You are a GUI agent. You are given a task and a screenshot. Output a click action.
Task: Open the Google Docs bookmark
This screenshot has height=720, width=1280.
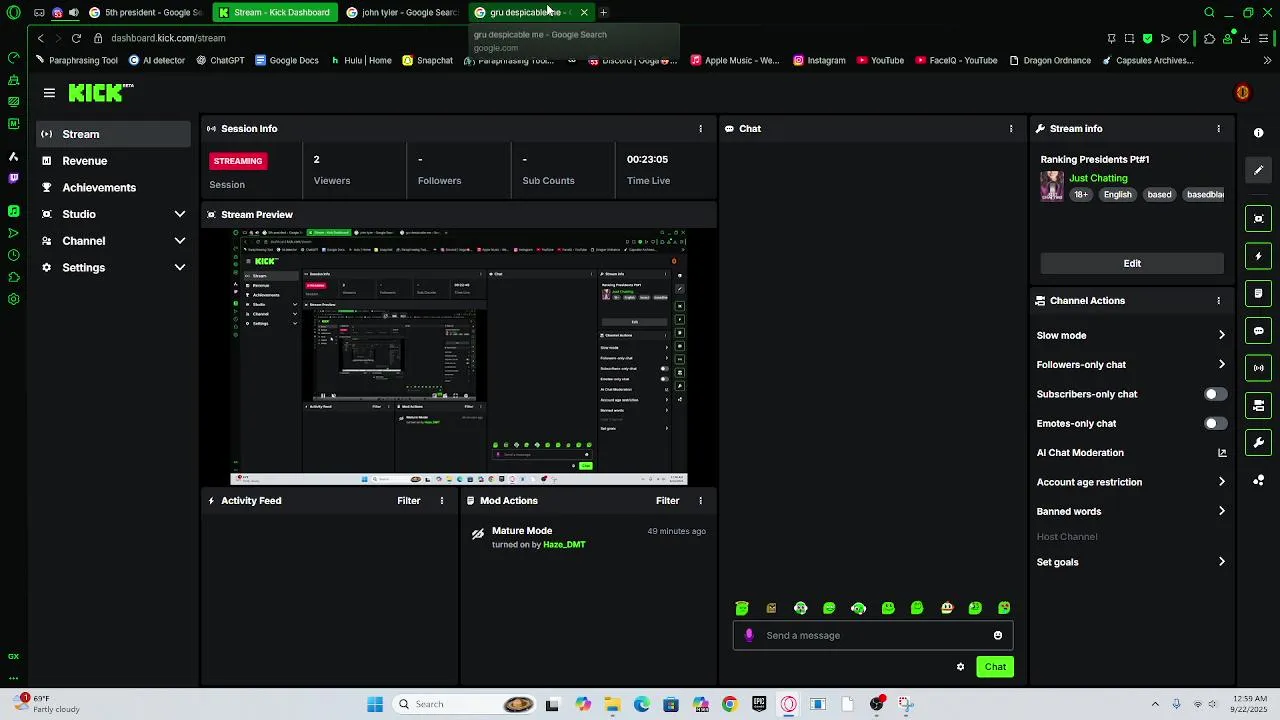[286, 60]
